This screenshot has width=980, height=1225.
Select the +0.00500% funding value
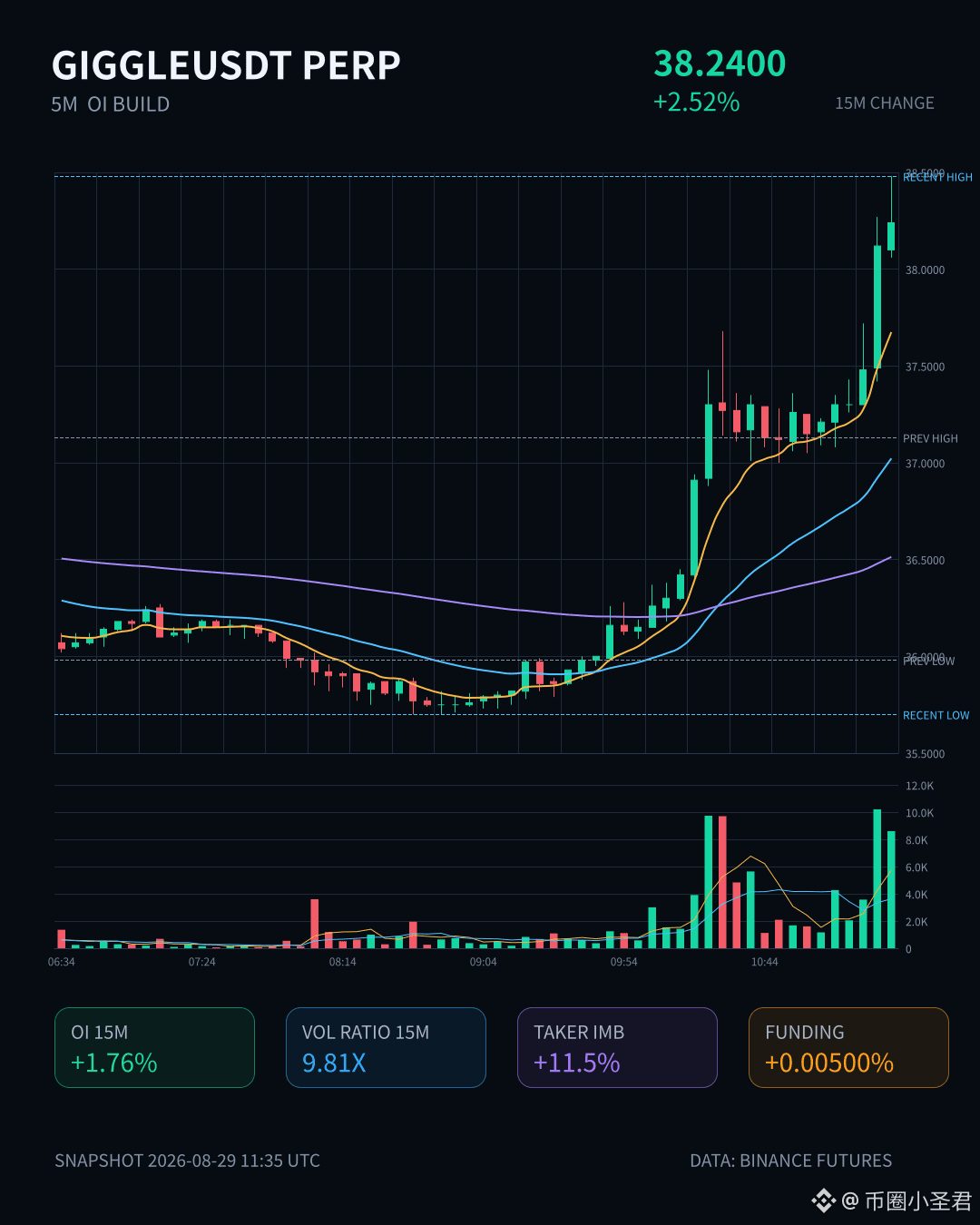pyautogui.click(x=829, y=1063)
